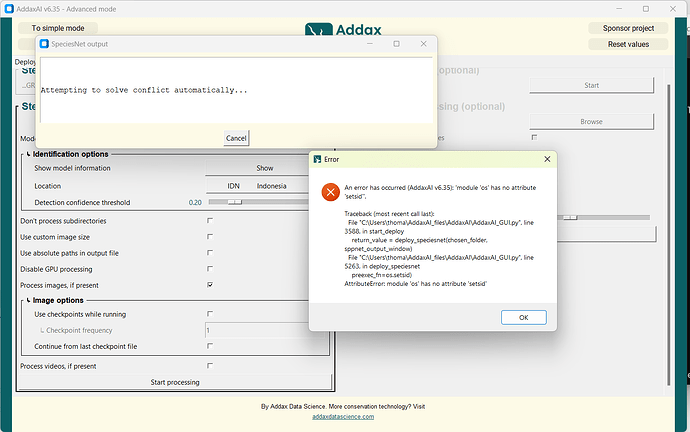Minimize the SpeciesNet output window
This screenshot has width=690, height=432.
[370, 44]
